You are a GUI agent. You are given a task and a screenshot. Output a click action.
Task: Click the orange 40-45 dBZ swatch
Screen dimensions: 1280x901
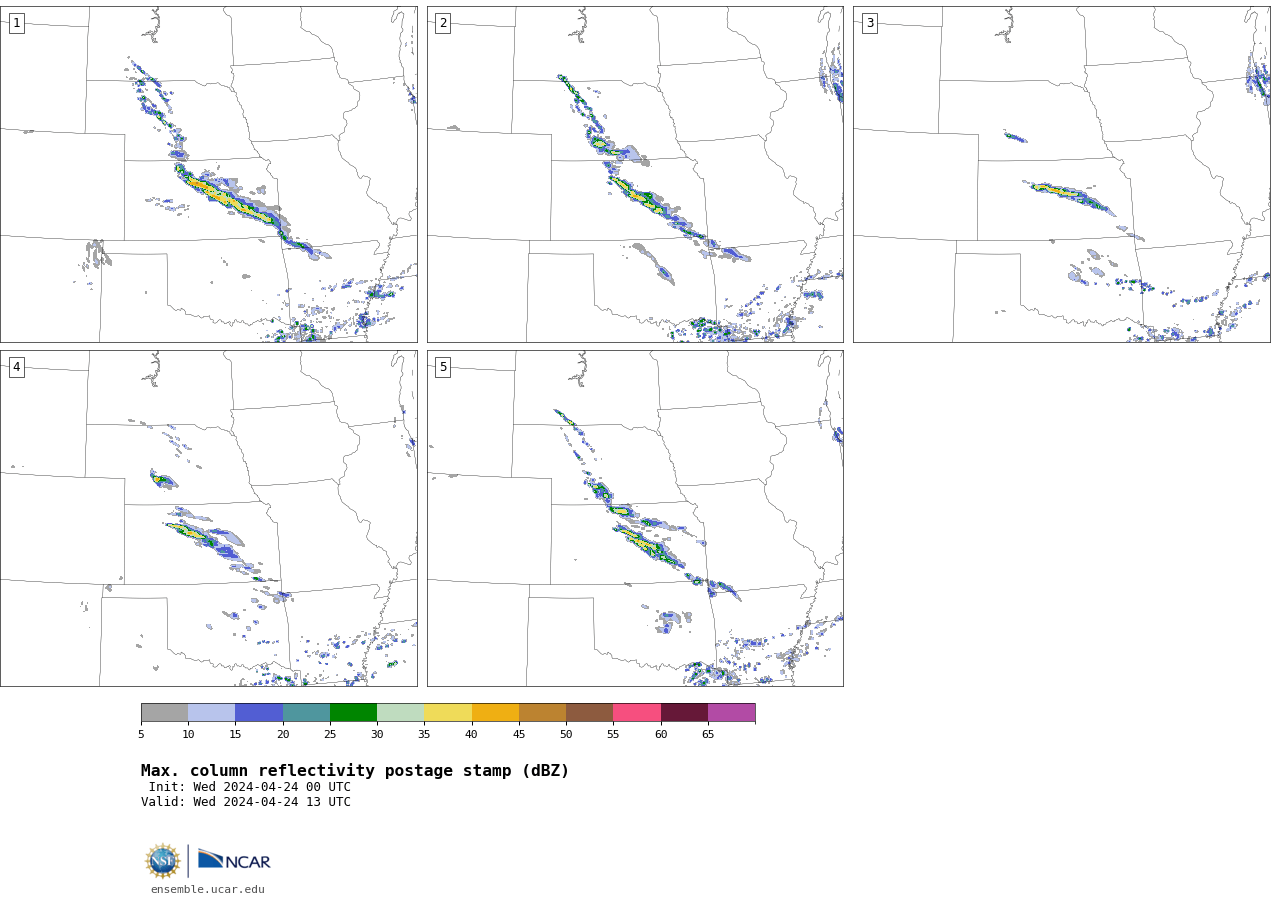click(x=495, y=712)
